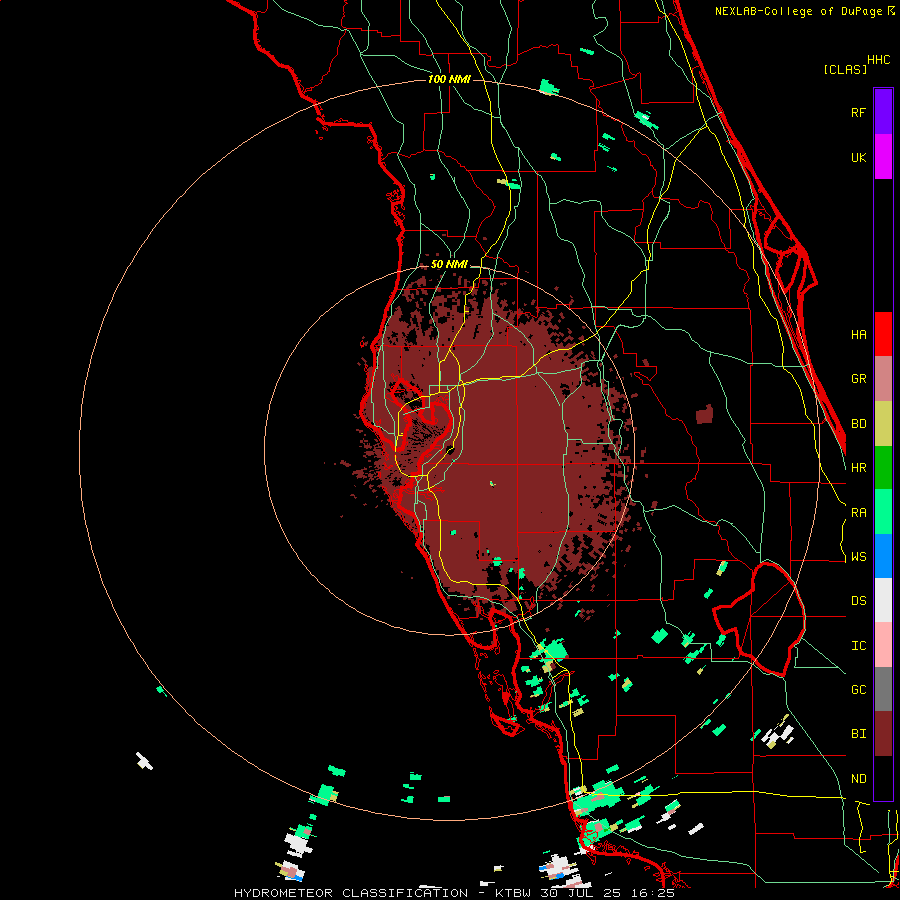Click the 'WS' legend label

[x=858, y=557]
